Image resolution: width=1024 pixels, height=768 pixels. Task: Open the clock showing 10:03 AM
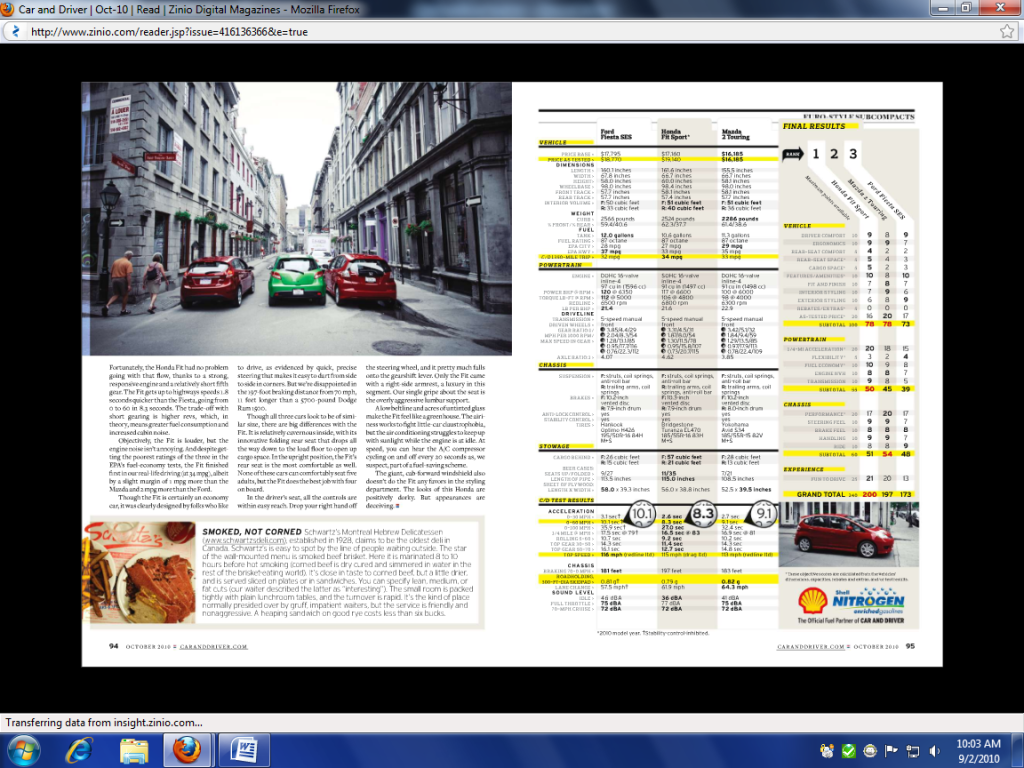pos(978,750)
